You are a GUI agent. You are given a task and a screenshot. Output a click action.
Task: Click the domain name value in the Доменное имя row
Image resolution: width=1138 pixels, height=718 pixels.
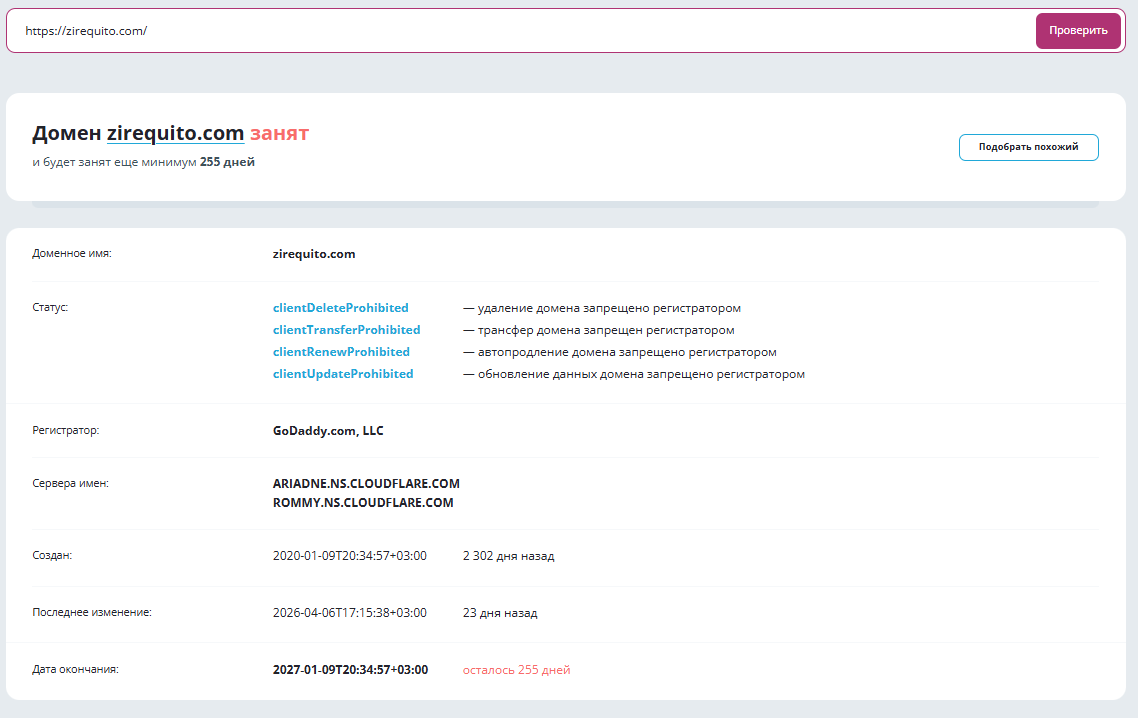click(x=314, y=254)
